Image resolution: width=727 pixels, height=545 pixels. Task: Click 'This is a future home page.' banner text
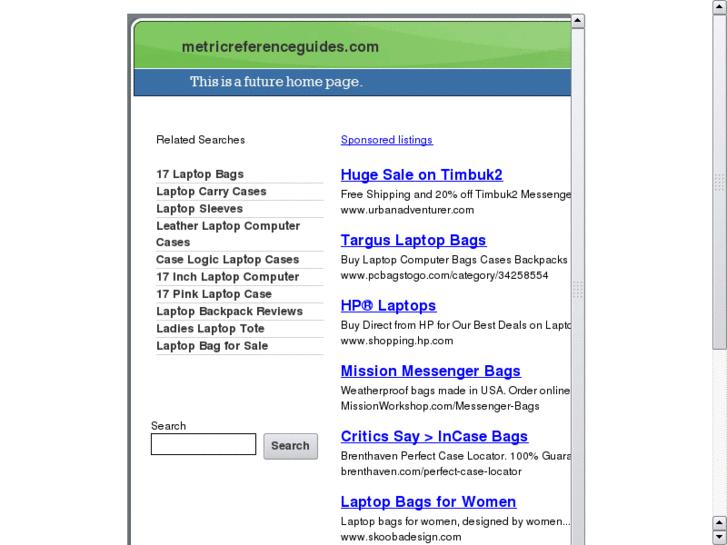tap(276, 82)
